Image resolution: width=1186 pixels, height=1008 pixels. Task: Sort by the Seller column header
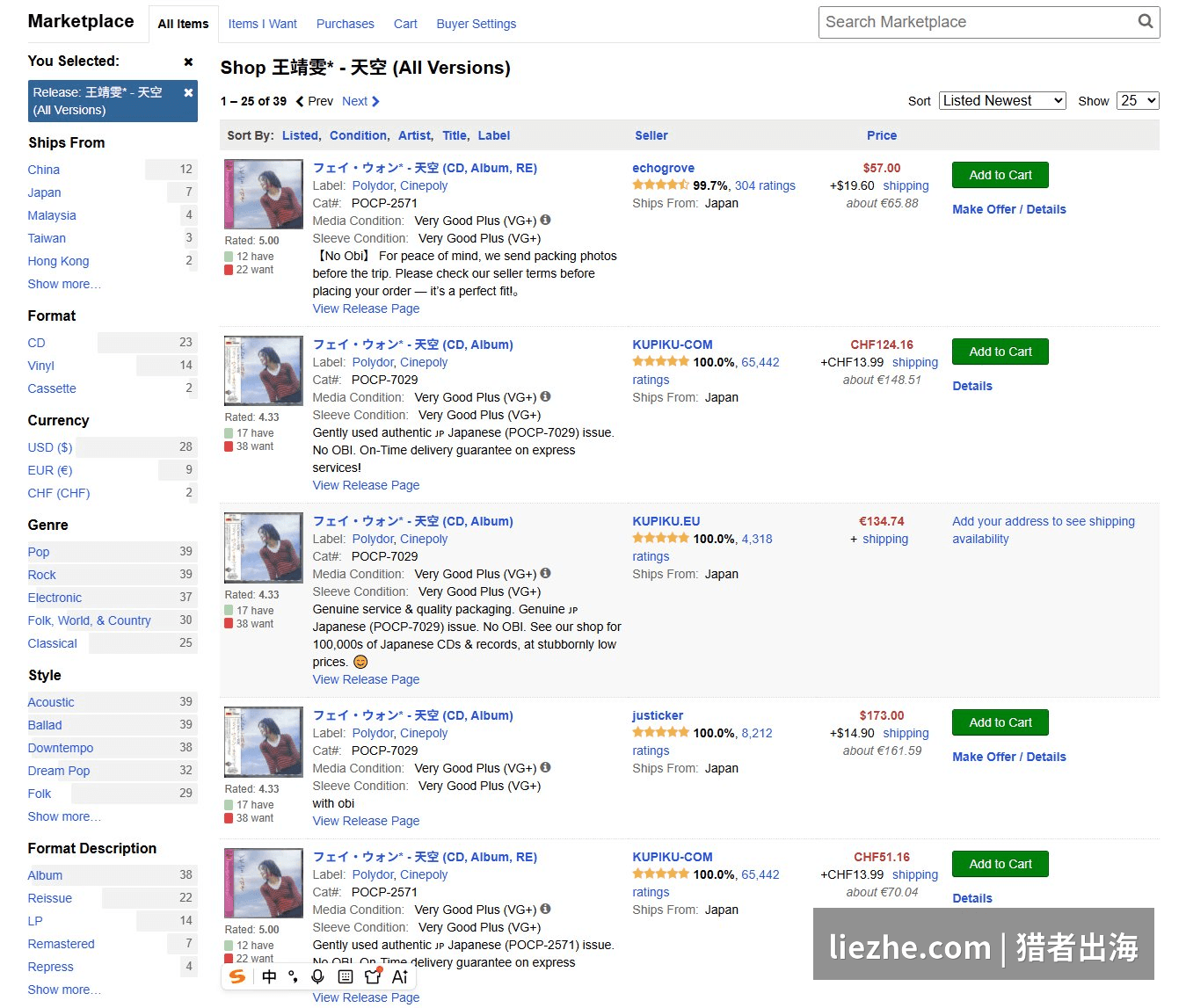[x=651, y=135]
